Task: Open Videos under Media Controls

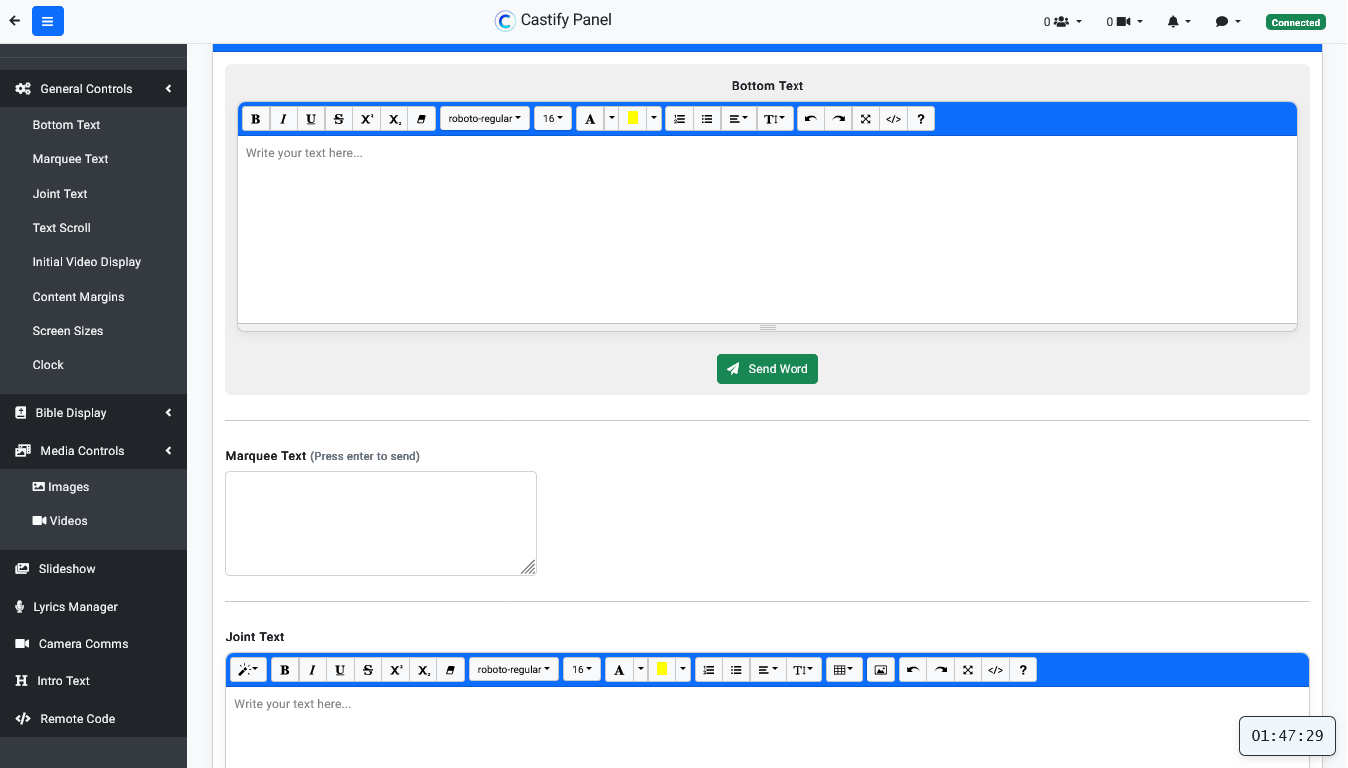Action: 60,521
